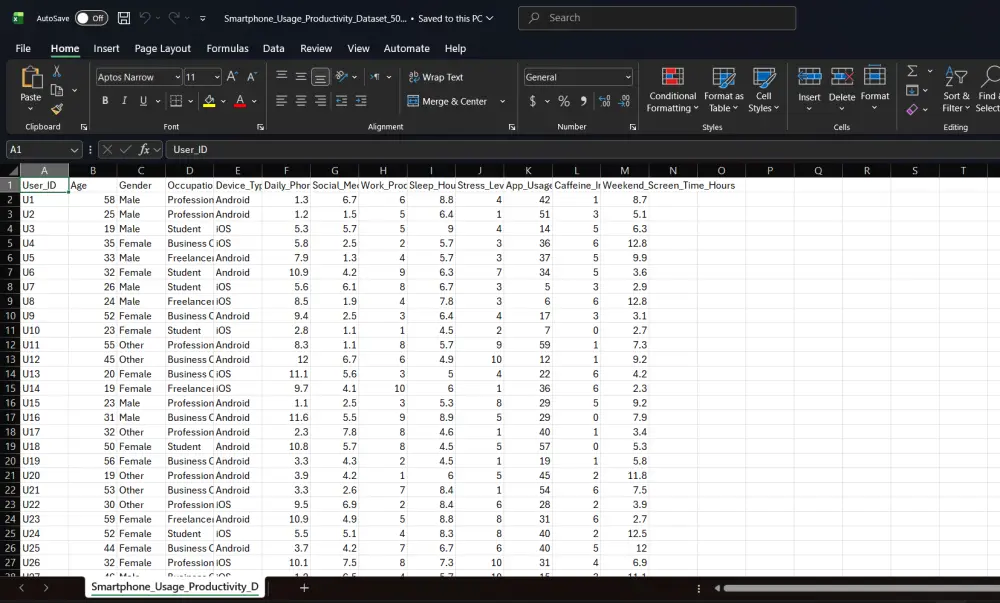This screenshot has width=1000, height=603.
Task: Toggle Wrap Text
Action: [x=436, y=77]
